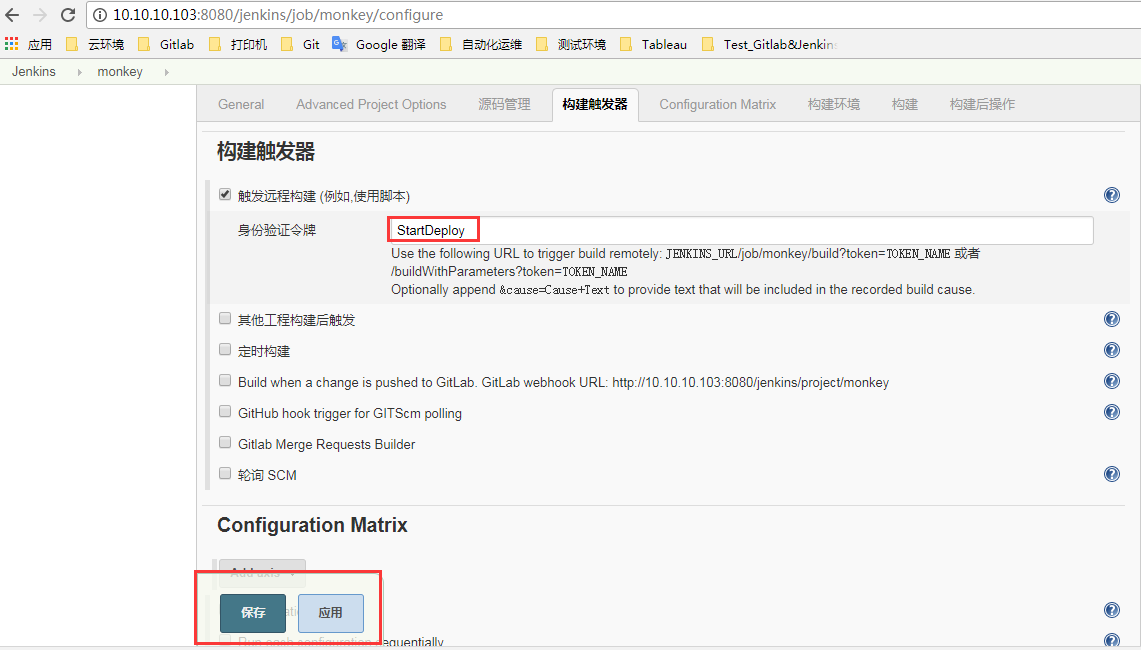This screenshot has height=650, width=1141.
Task: Open the Tableau bookmark folder
Action: 653,44
